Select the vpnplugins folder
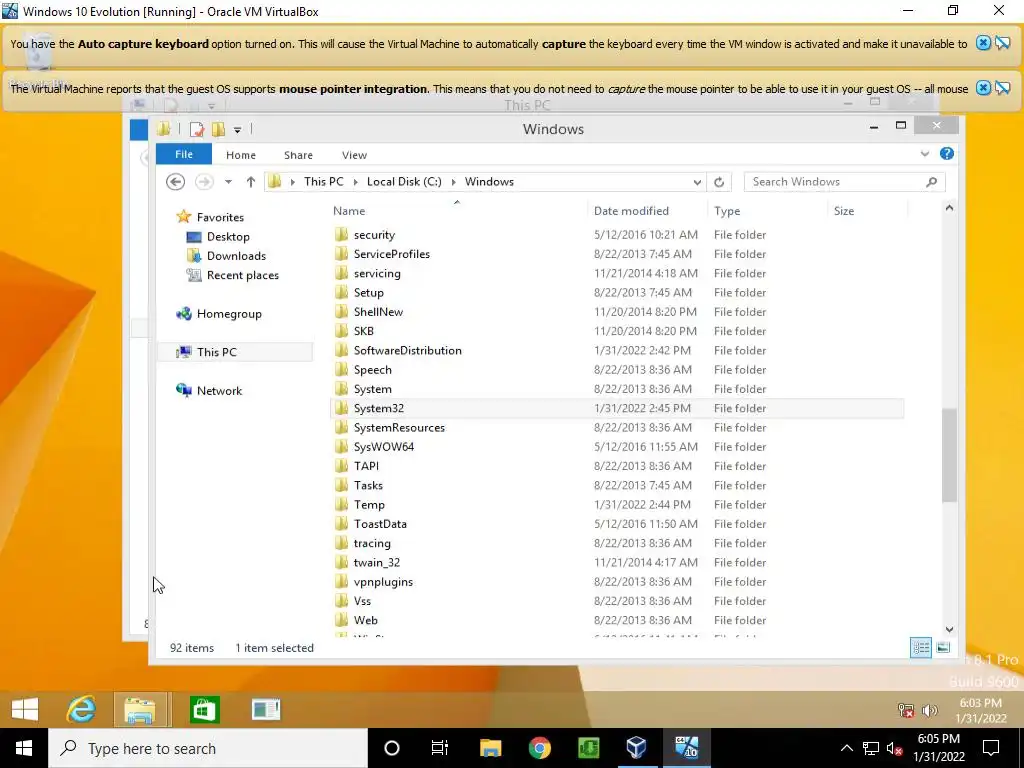 [383, 581]
